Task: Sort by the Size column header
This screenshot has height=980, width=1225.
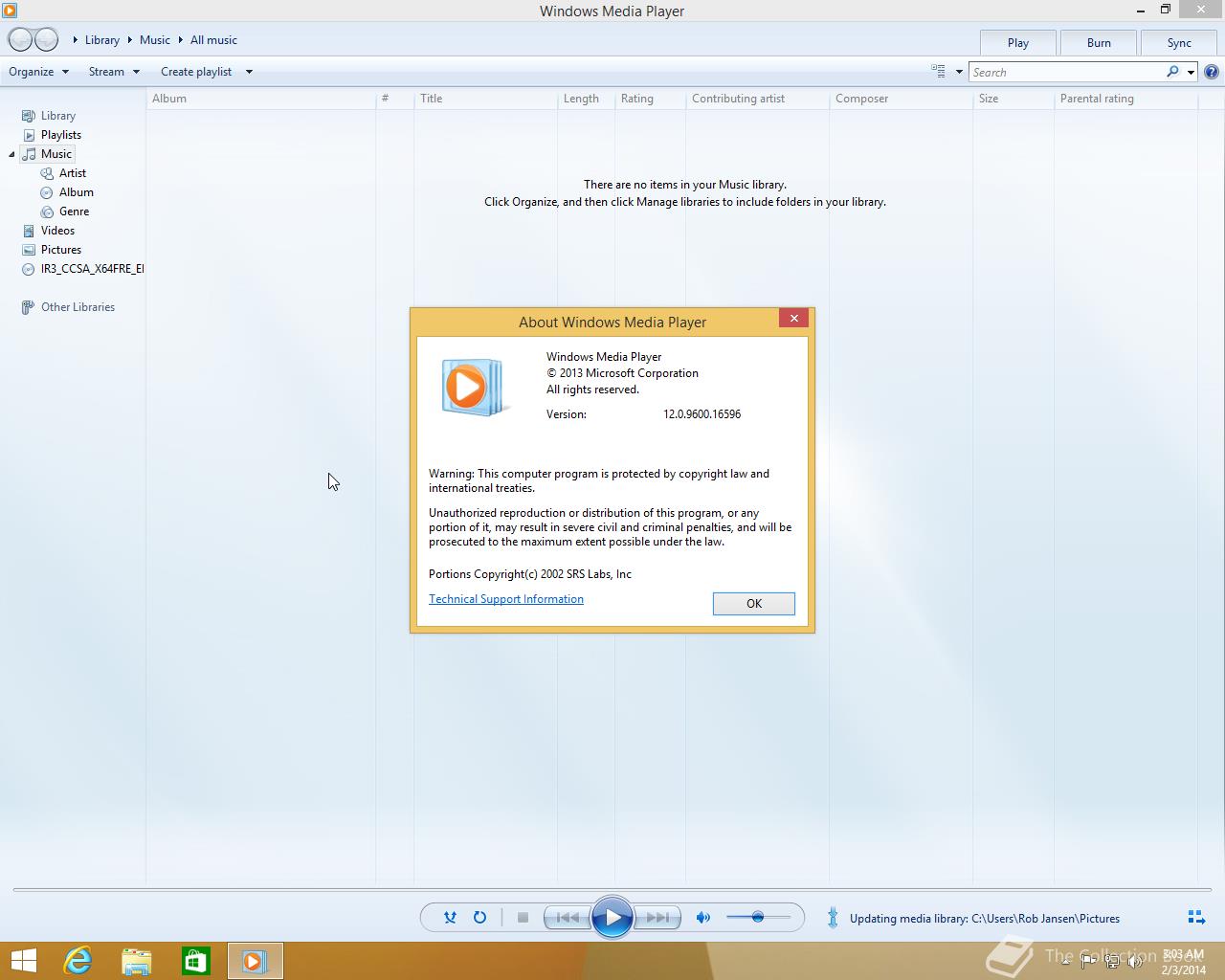Action: pyautogui.click(x=1013, y=99)
